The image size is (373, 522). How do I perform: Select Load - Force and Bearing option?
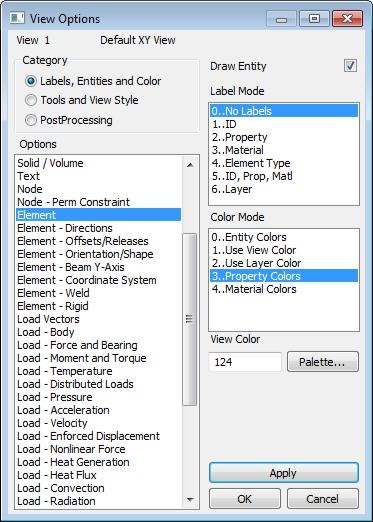click(99, 345)
